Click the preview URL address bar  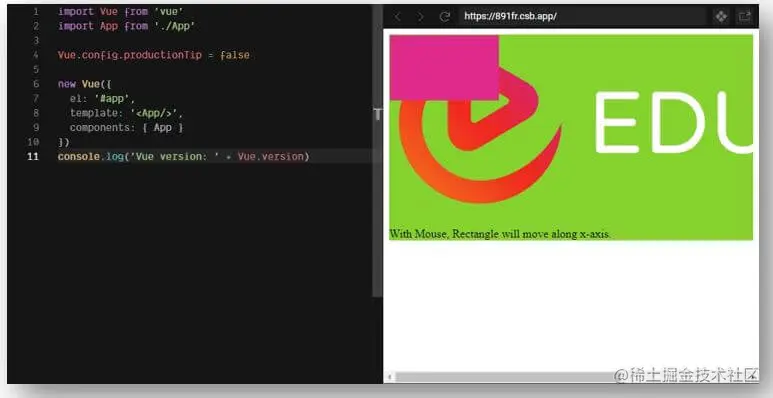point(583,16)
